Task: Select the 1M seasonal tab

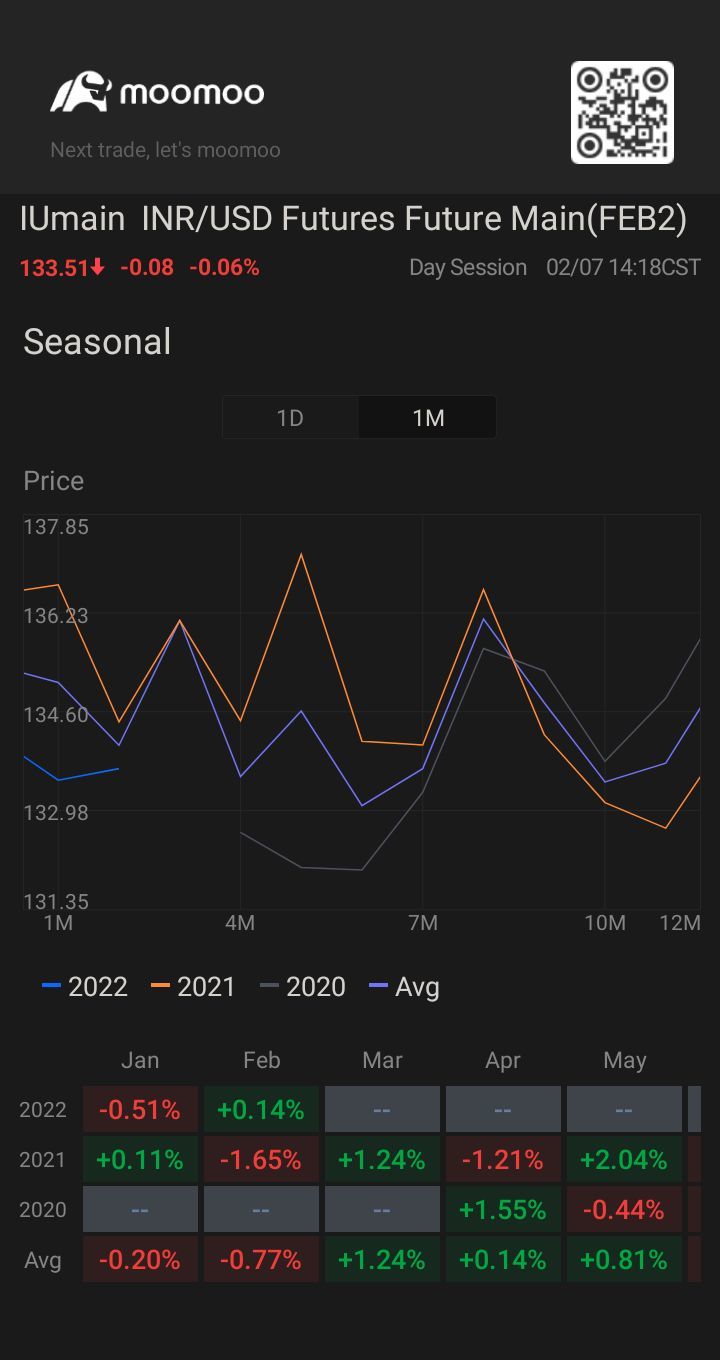Action: 428,418
